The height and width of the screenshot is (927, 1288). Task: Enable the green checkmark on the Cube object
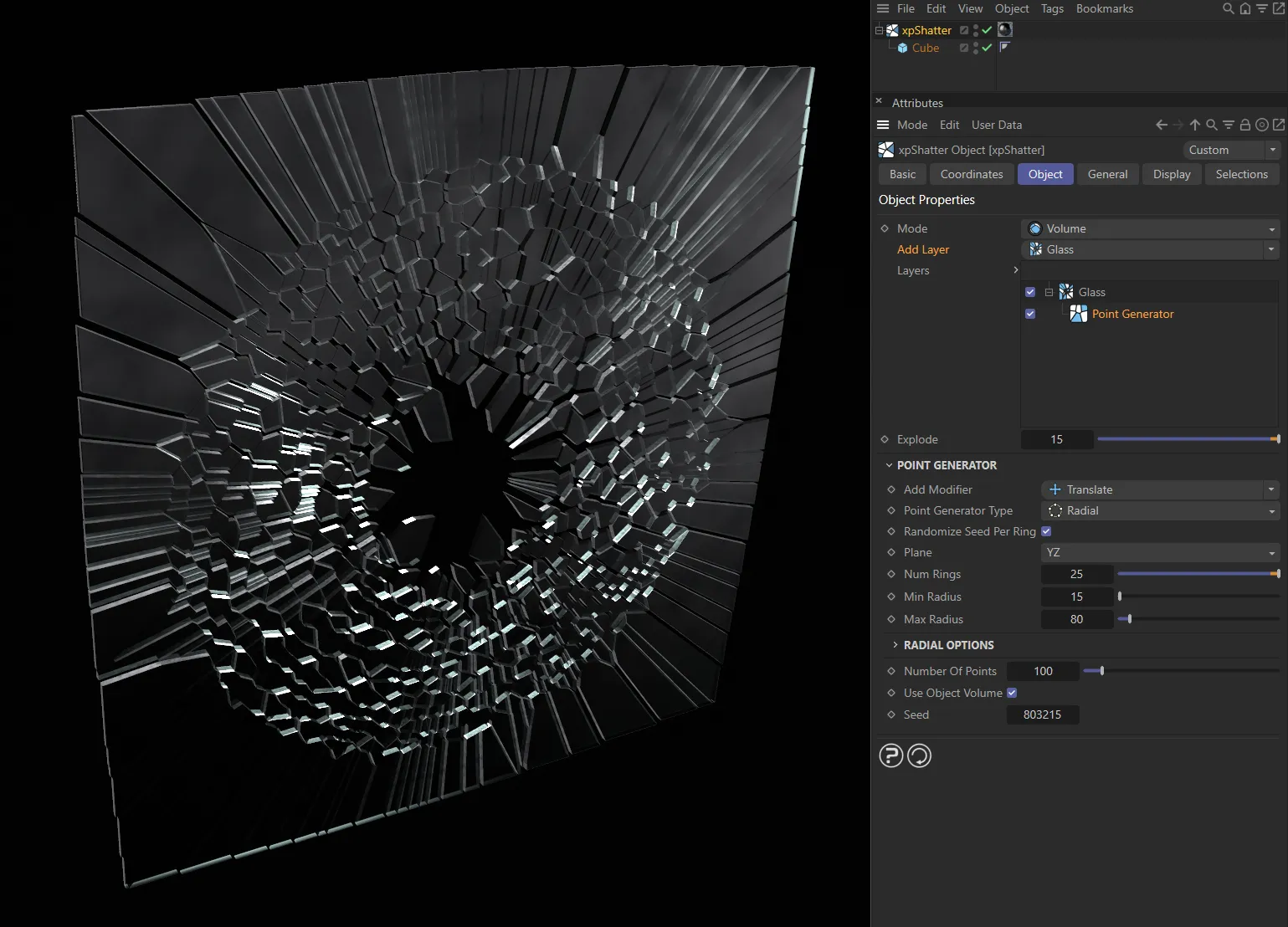pos(988,48)
